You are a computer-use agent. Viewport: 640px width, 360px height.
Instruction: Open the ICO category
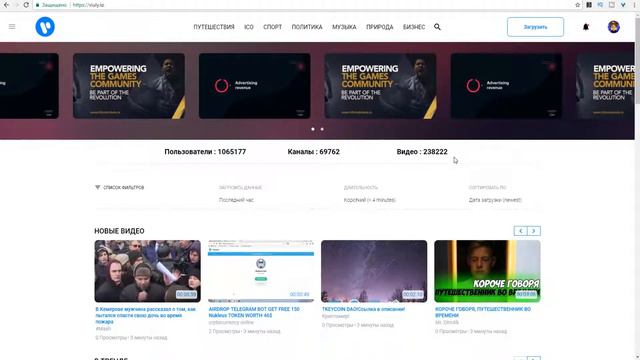(249, 27)
